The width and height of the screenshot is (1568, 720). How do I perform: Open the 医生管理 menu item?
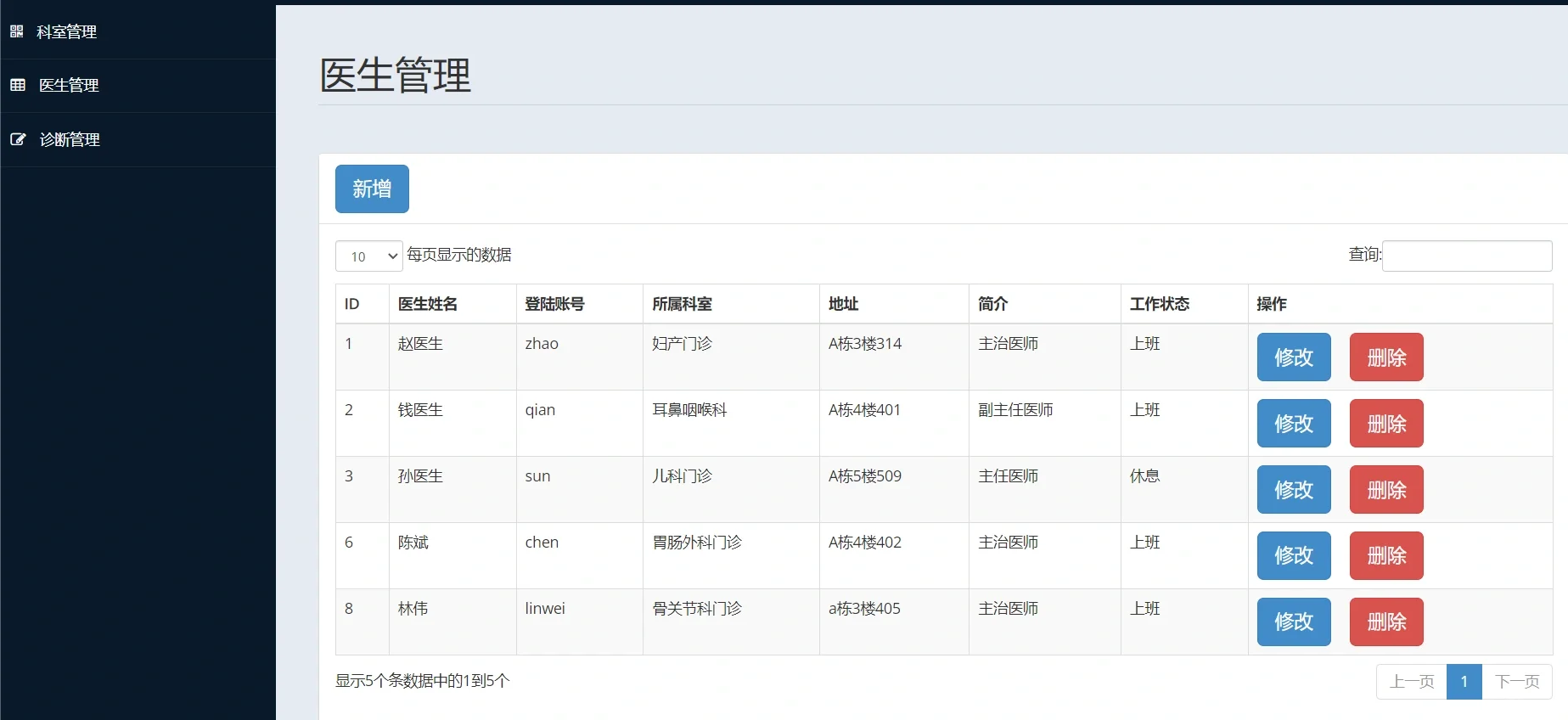(138, 86)
